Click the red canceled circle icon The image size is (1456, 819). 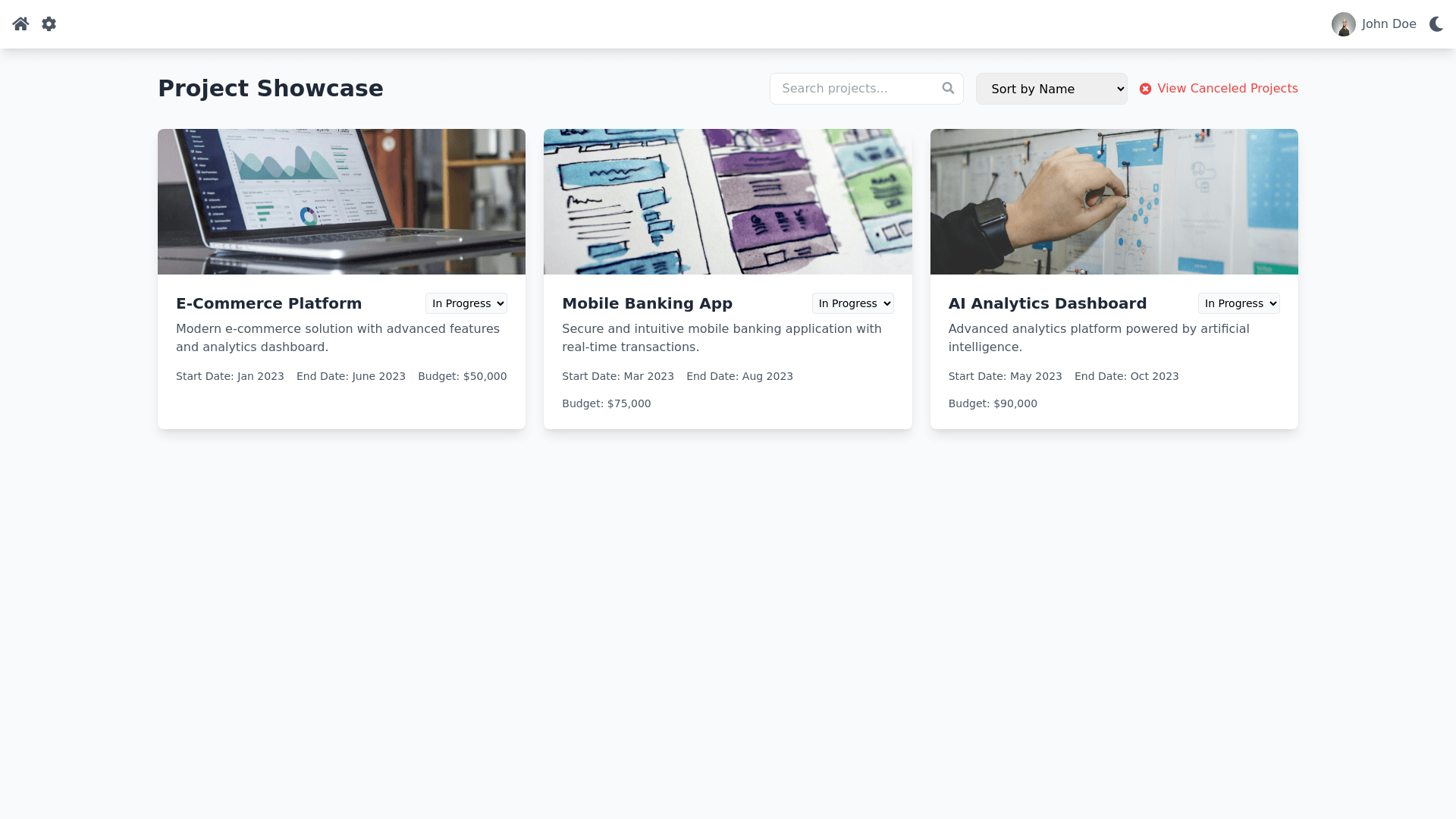tap(1145, 89)
